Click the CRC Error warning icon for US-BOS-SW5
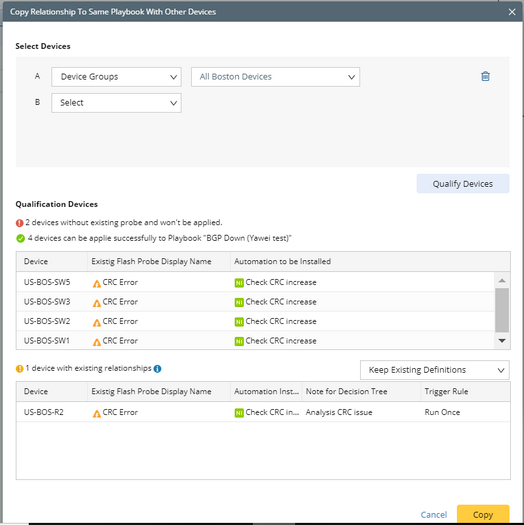The height and width of the screenshot is (525, 524). click(x=96, y=284)
